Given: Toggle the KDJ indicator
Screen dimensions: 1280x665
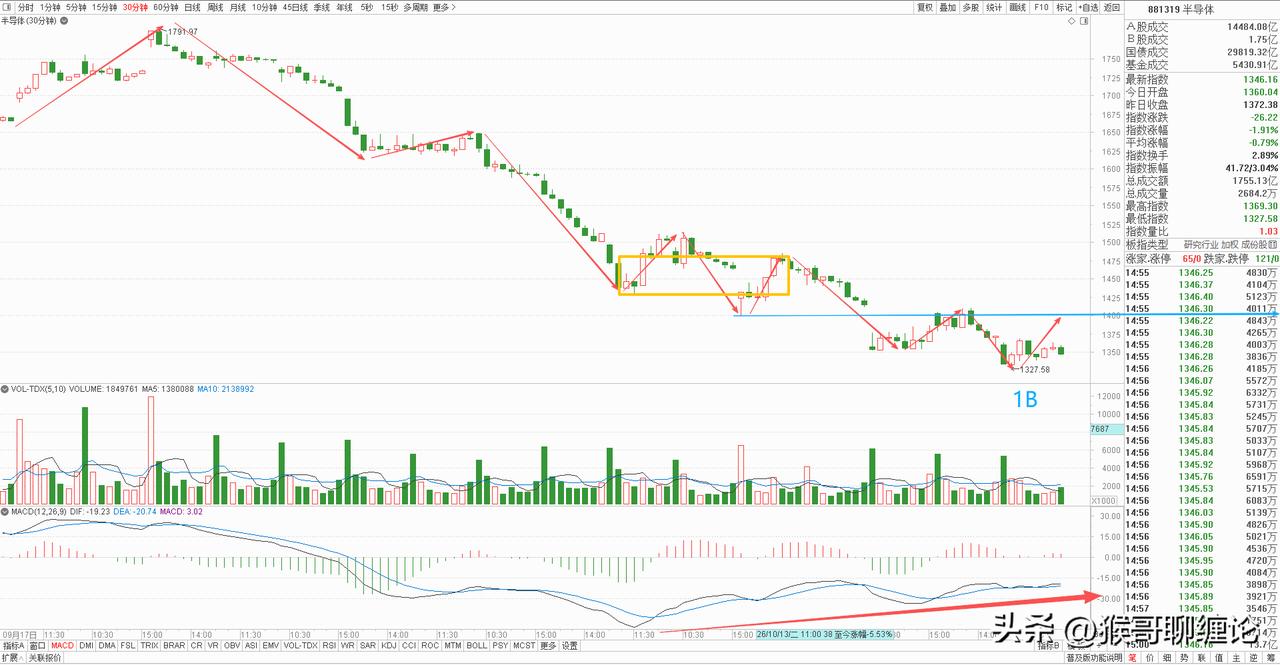Looking at the screenshot, I should (x=389, y=646).
